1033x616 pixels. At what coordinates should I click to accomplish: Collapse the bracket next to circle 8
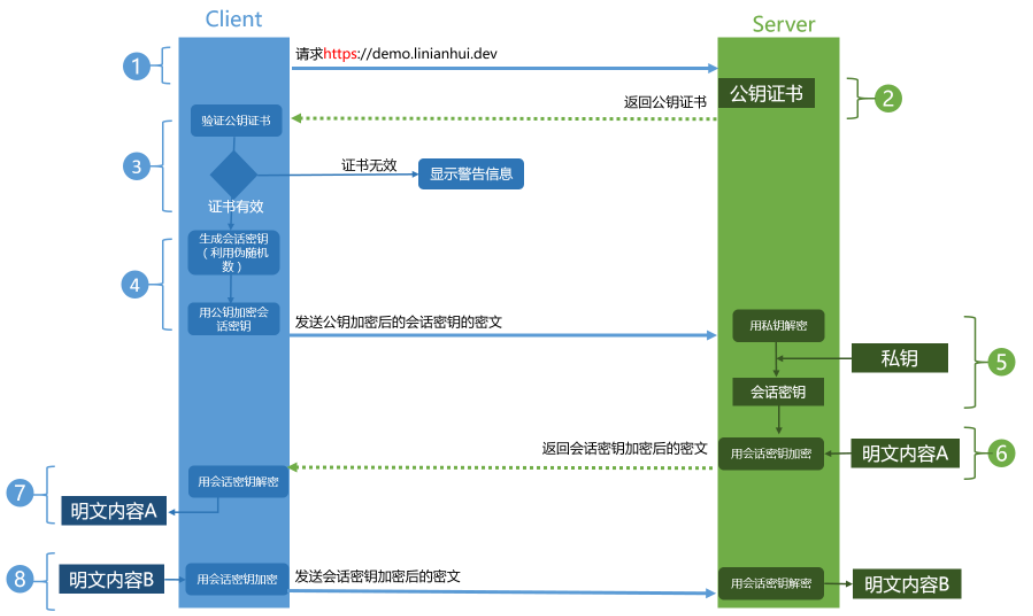(49, 578)
